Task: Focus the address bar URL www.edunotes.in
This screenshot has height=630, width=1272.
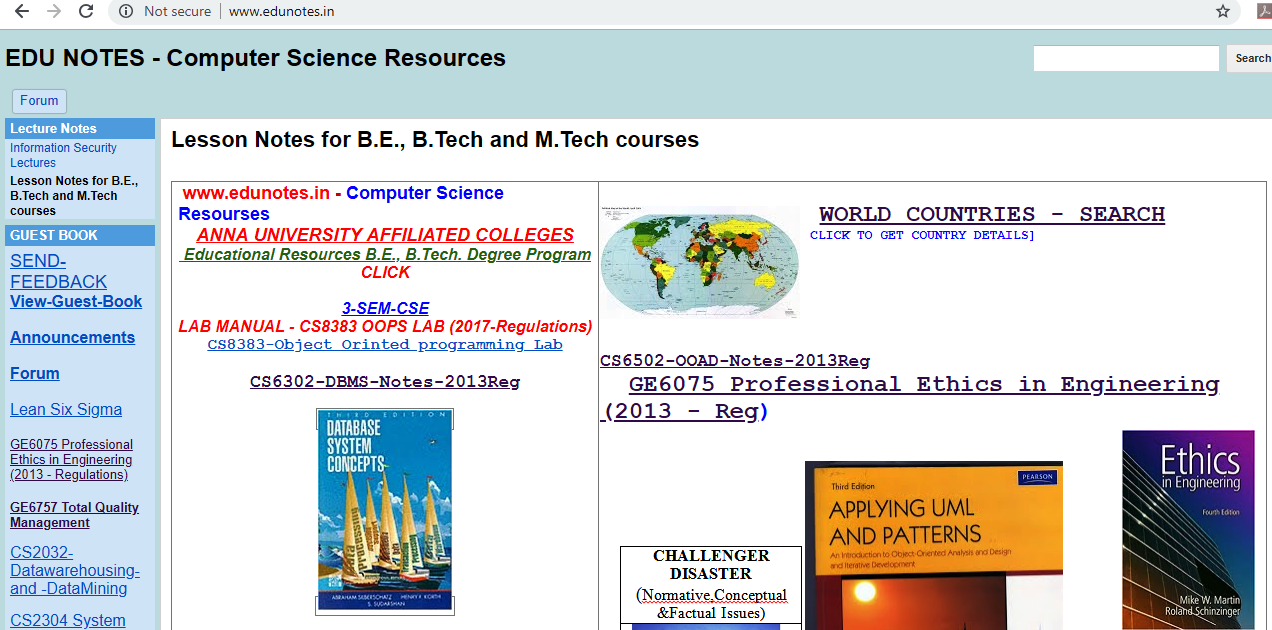Action: 281,11
